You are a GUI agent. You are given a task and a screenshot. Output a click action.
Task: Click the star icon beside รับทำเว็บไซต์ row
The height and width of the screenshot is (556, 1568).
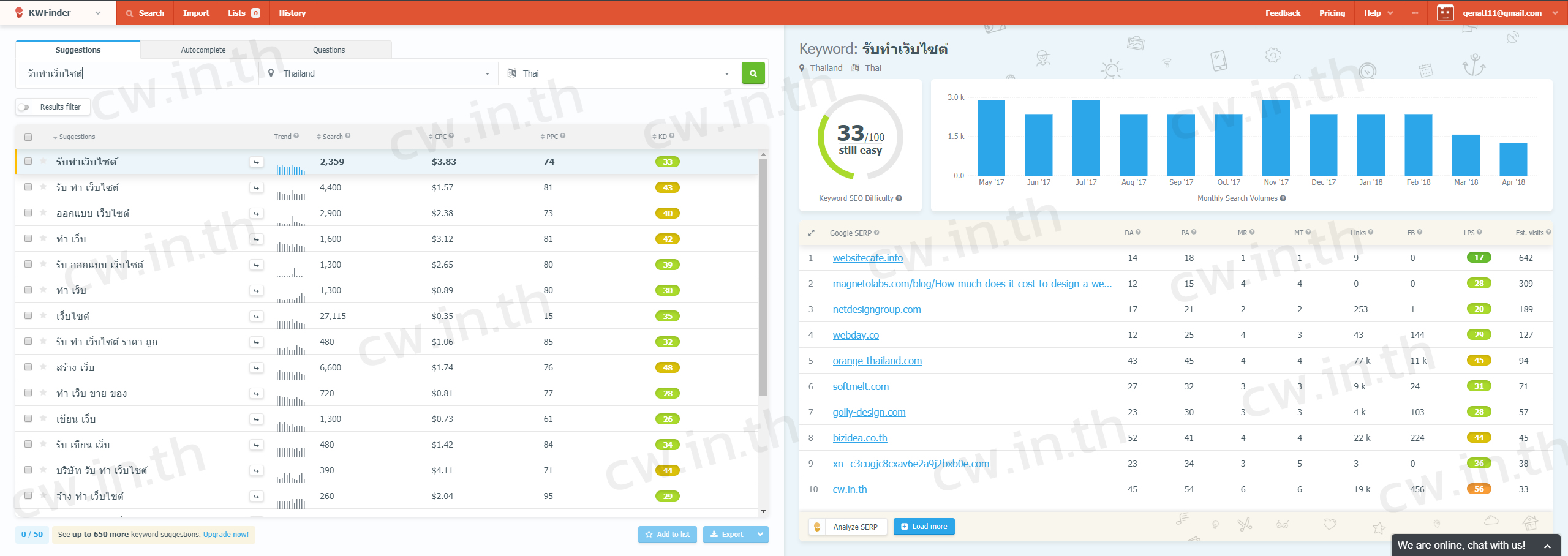[x=43, y=162]
